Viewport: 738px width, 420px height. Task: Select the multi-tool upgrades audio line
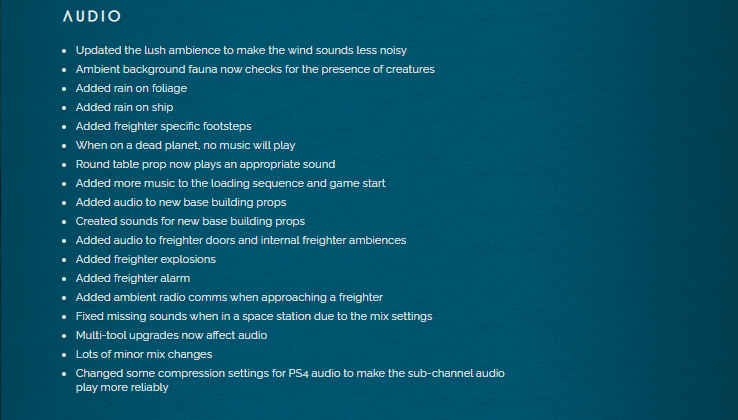(171, 335)
